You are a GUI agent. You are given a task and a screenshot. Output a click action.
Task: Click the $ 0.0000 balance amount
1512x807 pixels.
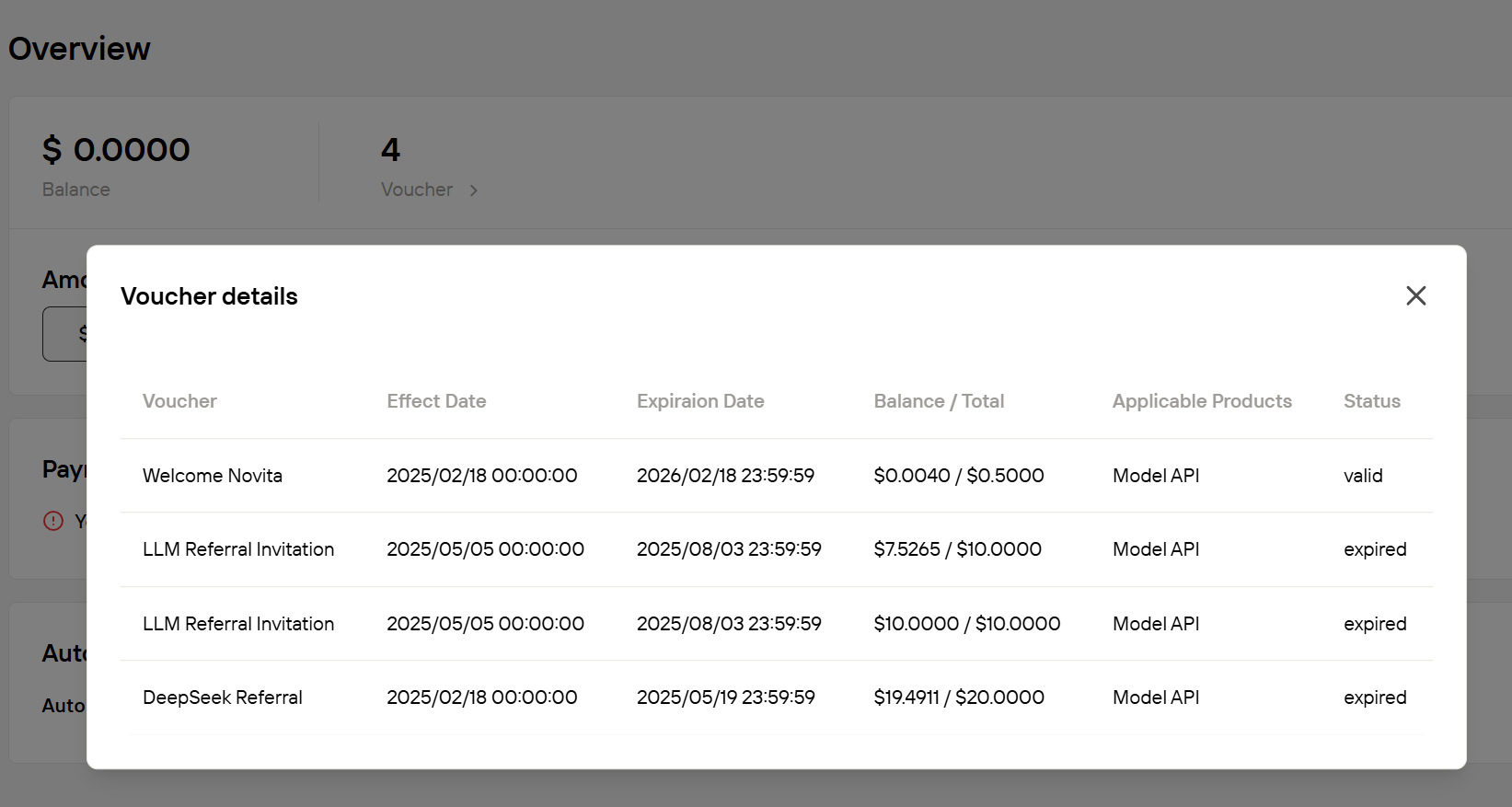pos(116,150)
